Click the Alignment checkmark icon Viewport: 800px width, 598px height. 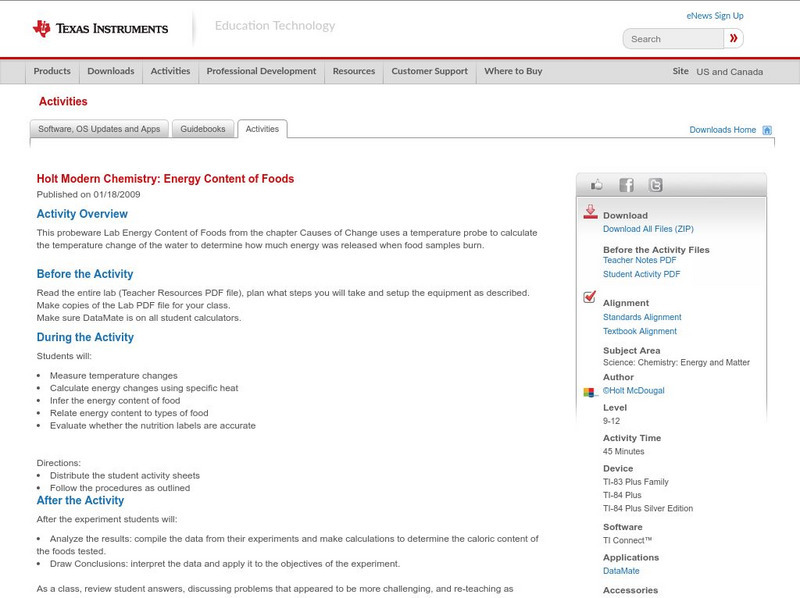pyautogui.click(x=589, y=296)
